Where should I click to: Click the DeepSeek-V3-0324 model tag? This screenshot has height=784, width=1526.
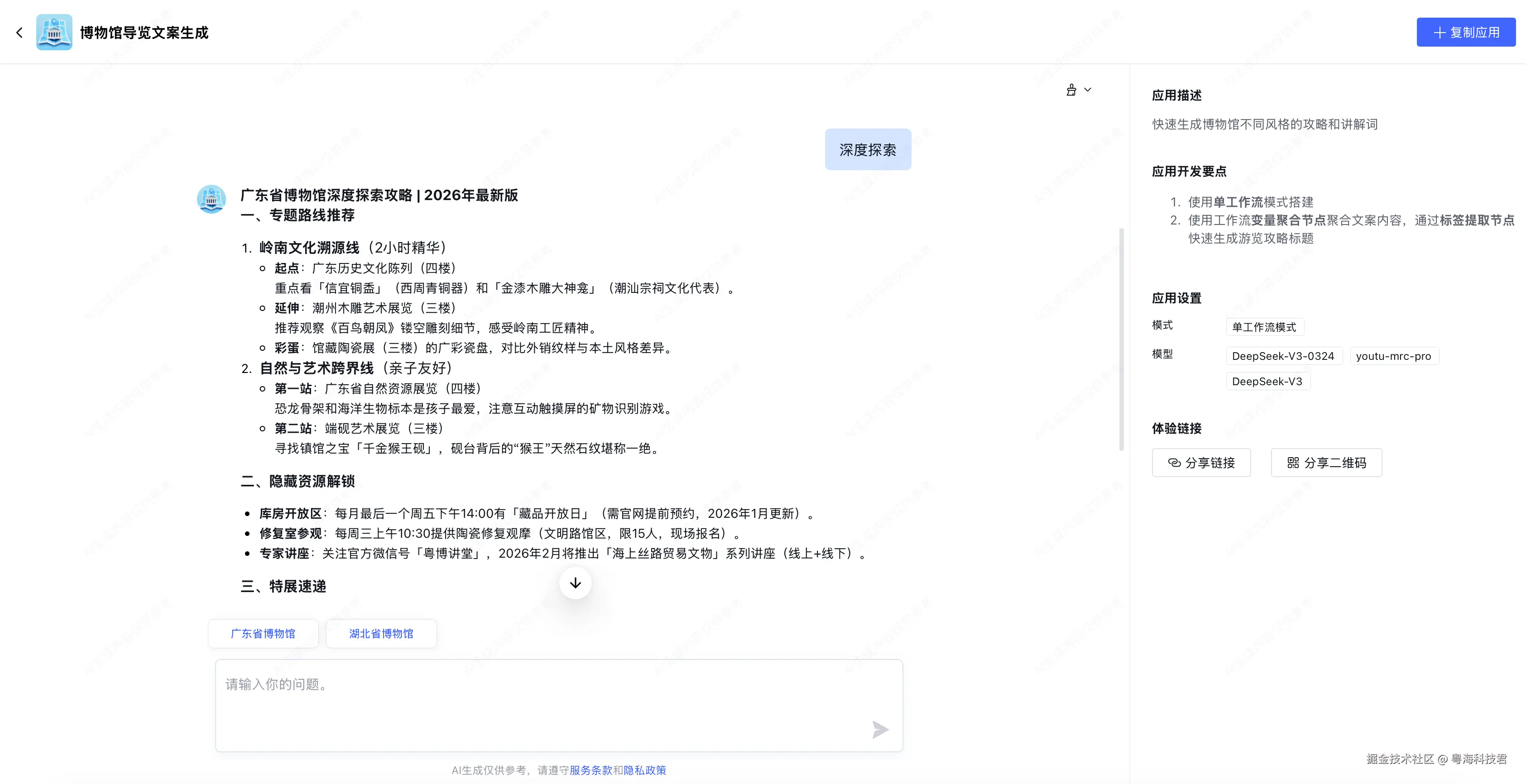tap(1283, 356)
